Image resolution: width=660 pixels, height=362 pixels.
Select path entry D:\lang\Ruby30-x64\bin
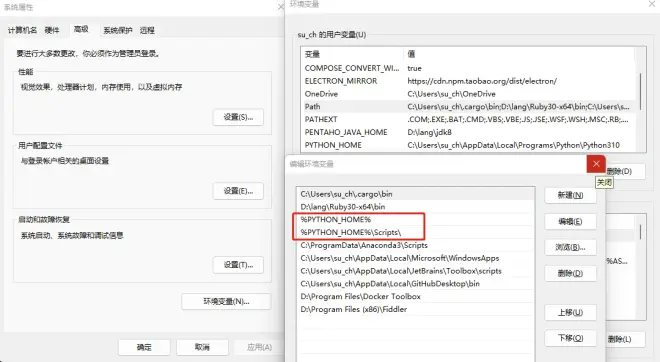pyautogui.click(x=415, y=207)
